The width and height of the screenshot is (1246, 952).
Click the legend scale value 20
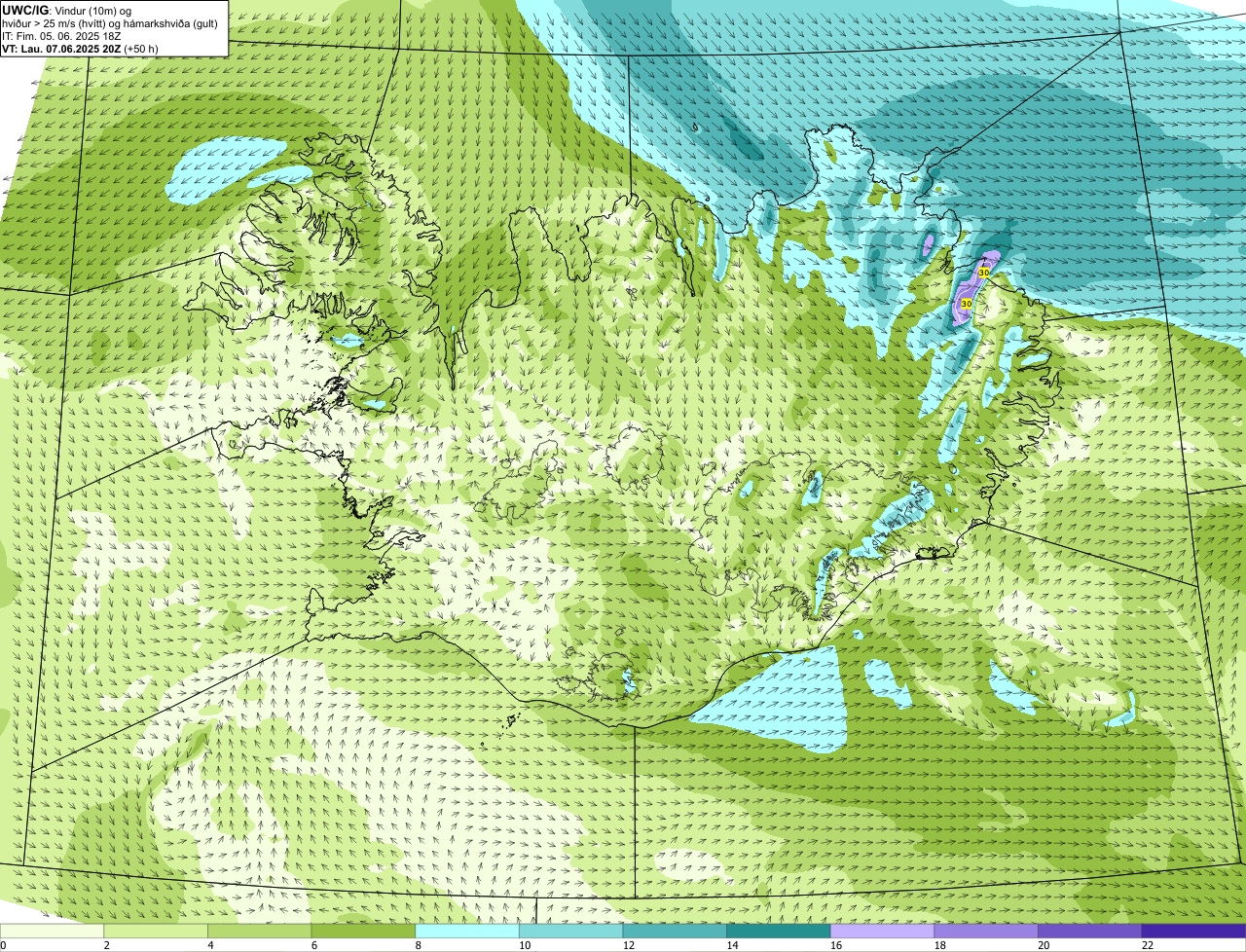pos(1044,945)
